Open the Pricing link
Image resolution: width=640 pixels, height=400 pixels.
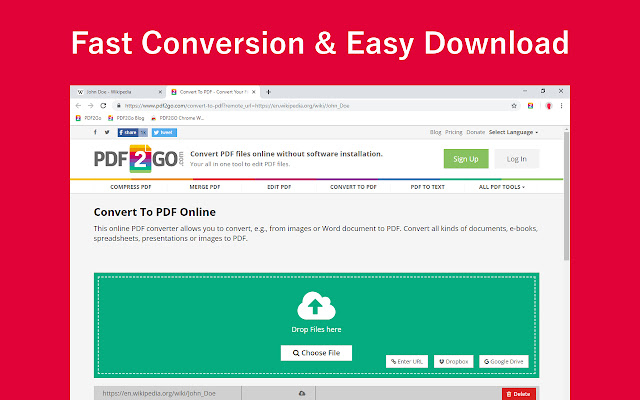coord(453,132)
